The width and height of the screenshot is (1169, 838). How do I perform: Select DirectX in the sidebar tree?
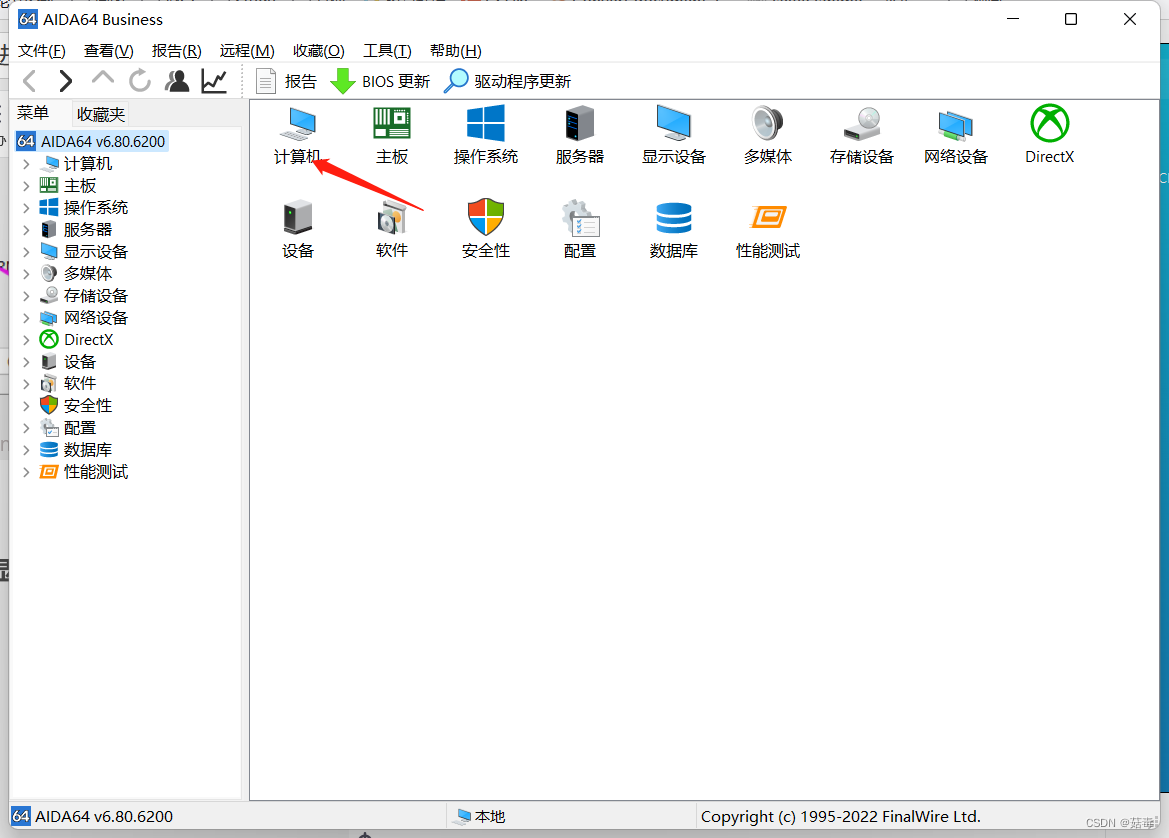click(x=89, y=340)
